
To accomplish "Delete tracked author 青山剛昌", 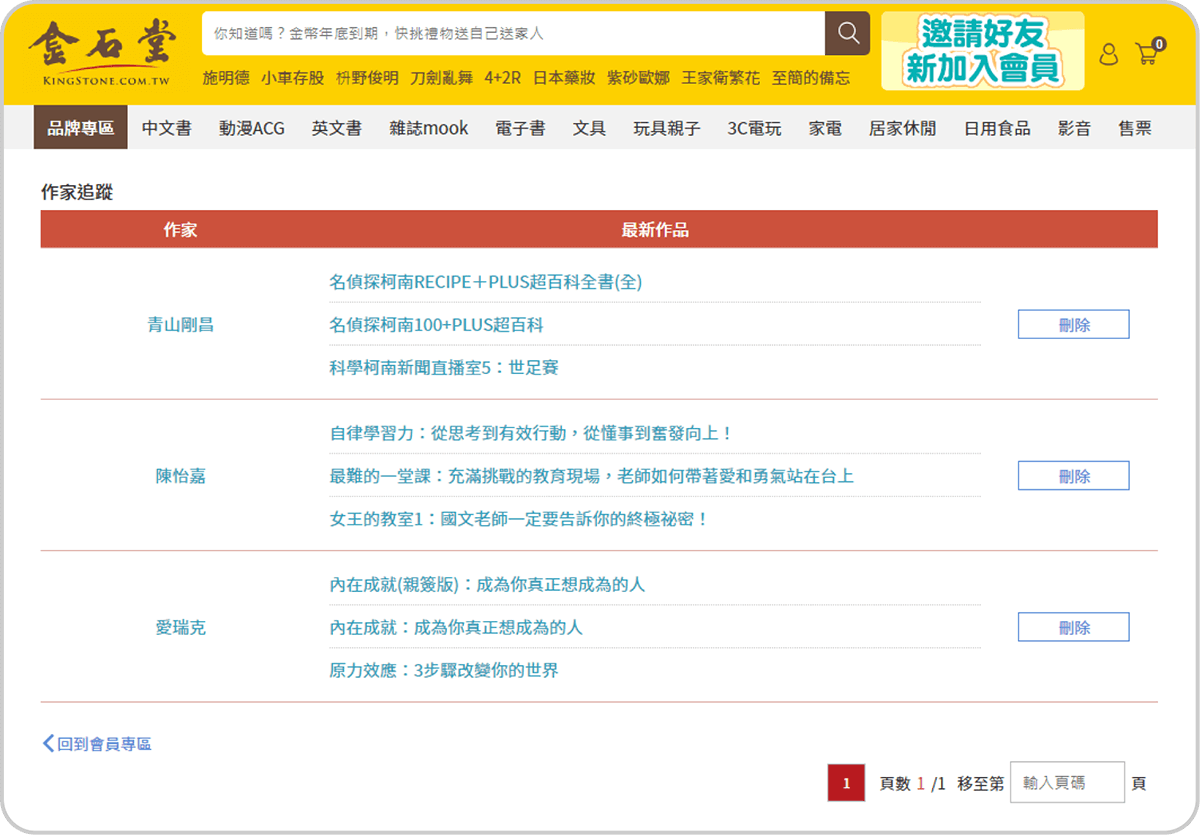I will [x=1073, y=325].
